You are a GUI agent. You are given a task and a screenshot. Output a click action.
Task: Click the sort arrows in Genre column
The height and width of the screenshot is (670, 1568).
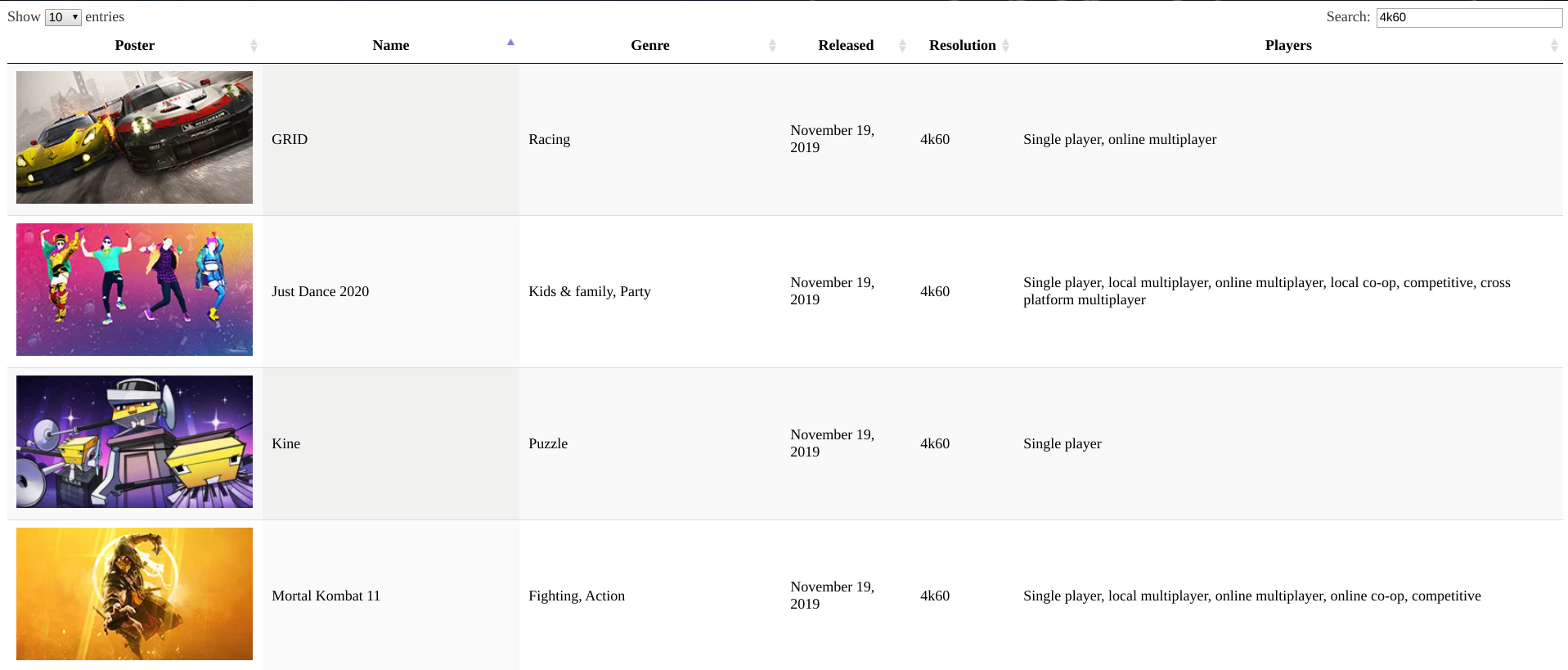772,46
